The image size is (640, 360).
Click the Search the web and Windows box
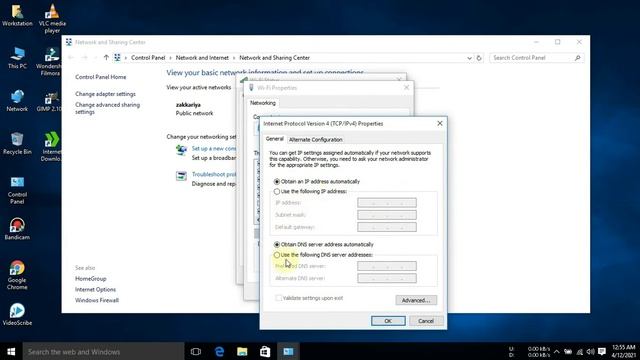(x=103, y=351)
